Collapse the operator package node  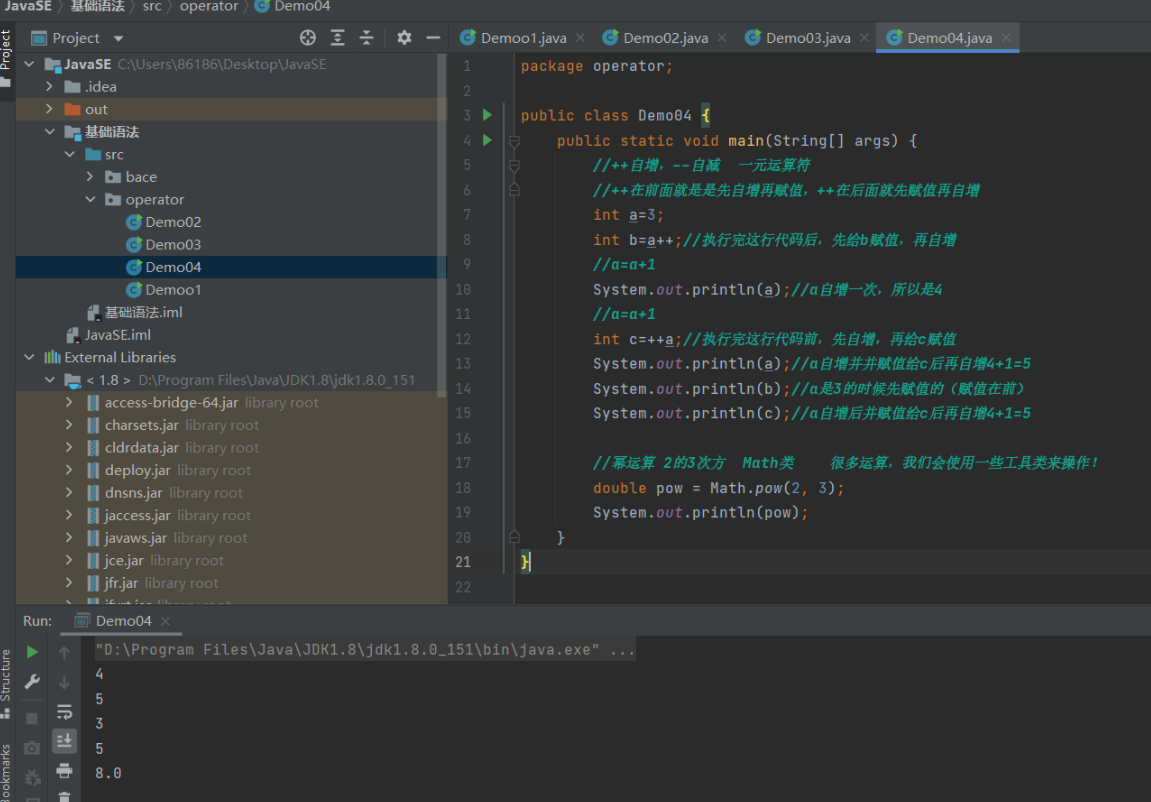[x=91, y=200]
